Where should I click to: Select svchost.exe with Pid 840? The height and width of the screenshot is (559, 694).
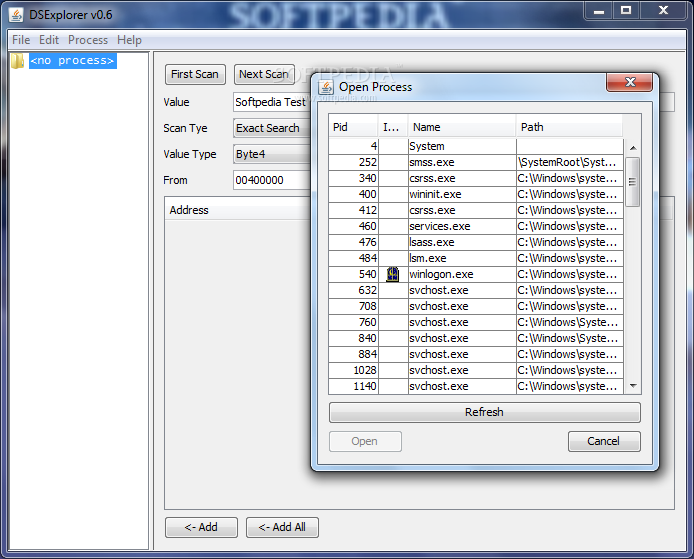[476, 338]
